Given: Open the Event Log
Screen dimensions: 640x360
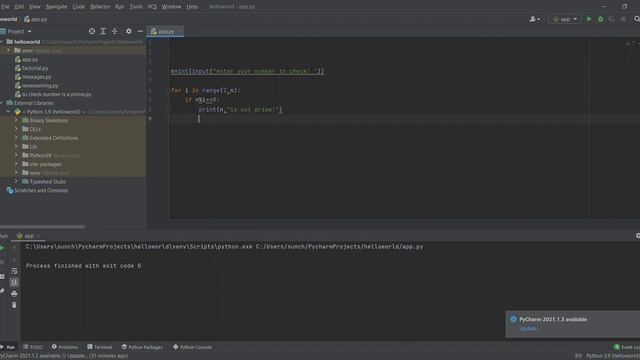Looking at the screenshot, I should 627,347.
